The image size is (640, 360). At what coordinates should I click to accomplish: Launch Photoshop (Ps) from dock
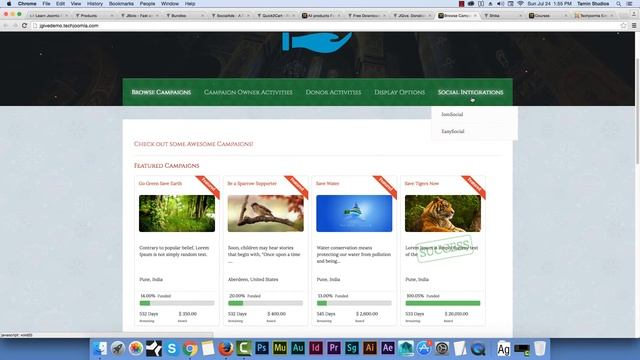[262, 348]
